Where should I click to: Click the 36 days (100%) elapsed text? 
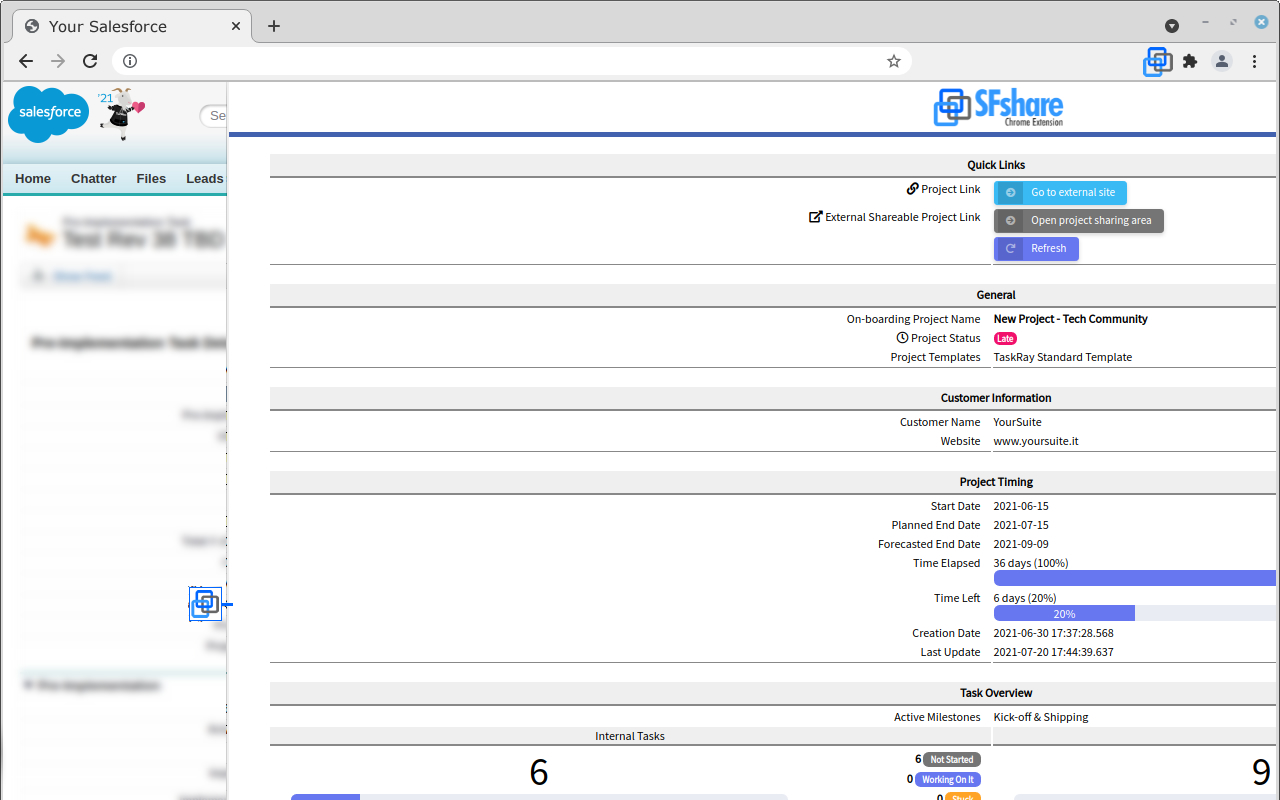click(1031, 563)
